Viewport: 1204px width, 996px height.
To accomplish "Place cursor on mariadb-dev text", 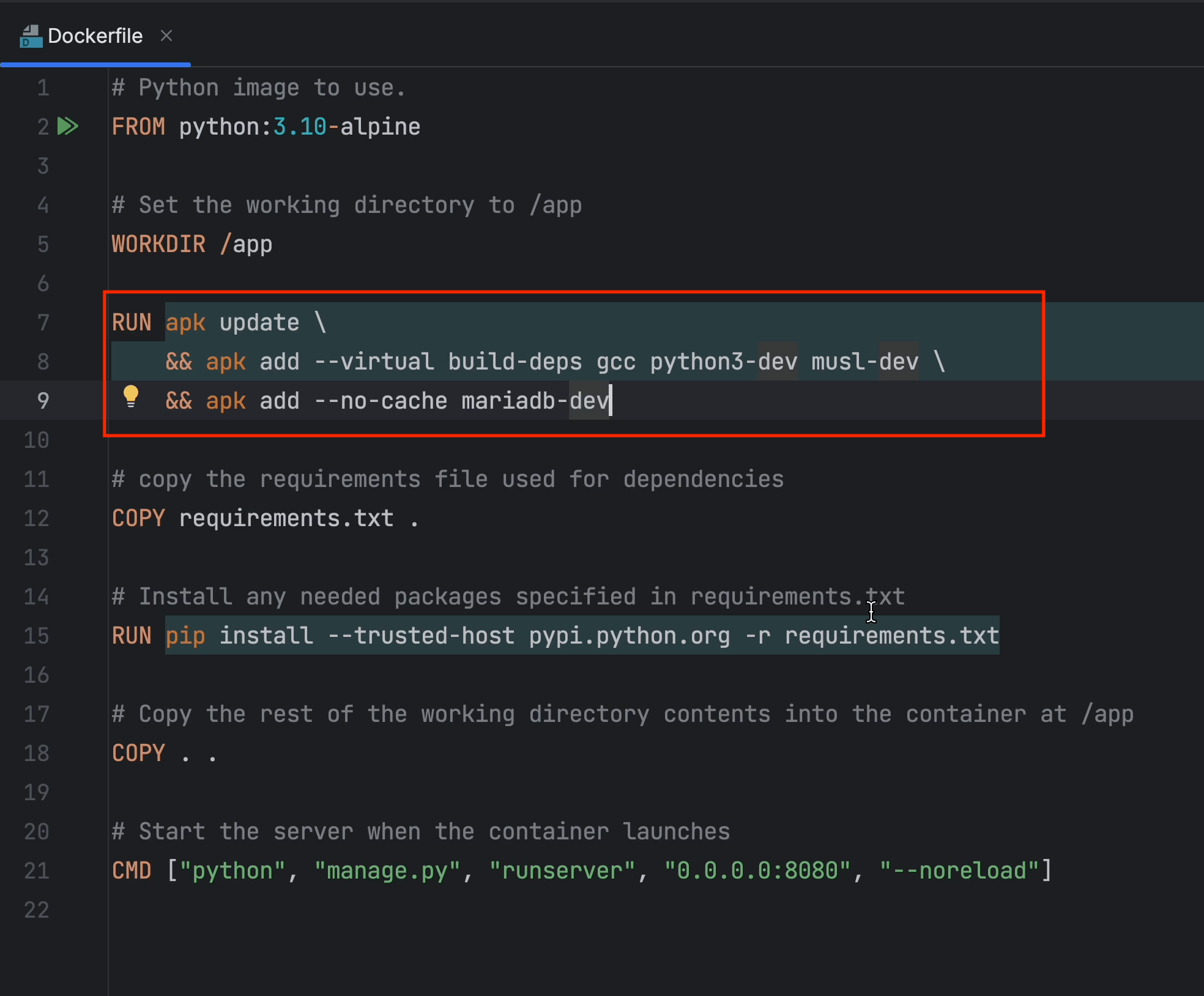I will (535, 401).
